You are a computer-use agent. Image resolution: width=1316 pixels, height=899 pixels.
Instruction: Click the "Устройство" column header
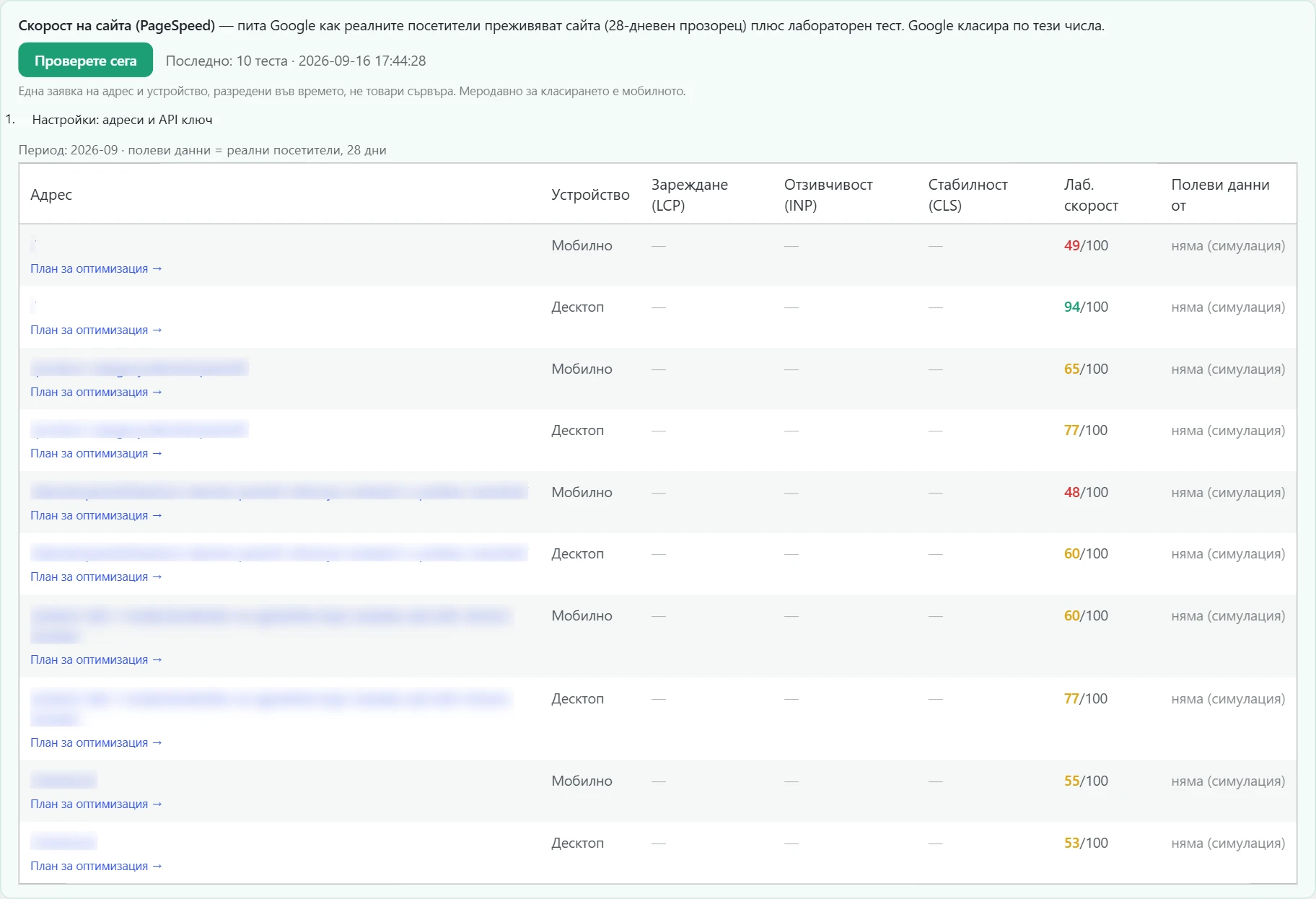590,195
